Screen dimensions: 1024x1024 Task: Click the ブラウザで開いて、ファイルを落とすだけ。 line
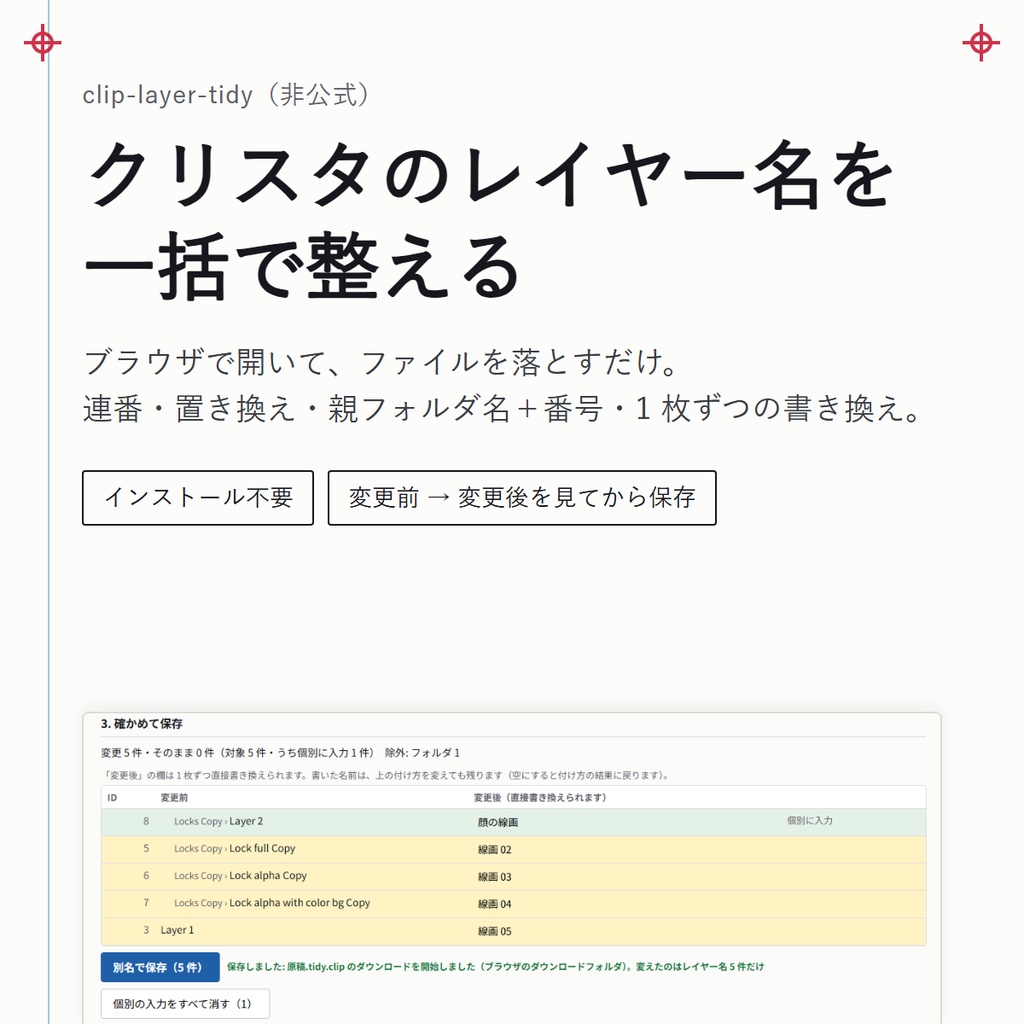pyautogui.click(x=383, y=362)
